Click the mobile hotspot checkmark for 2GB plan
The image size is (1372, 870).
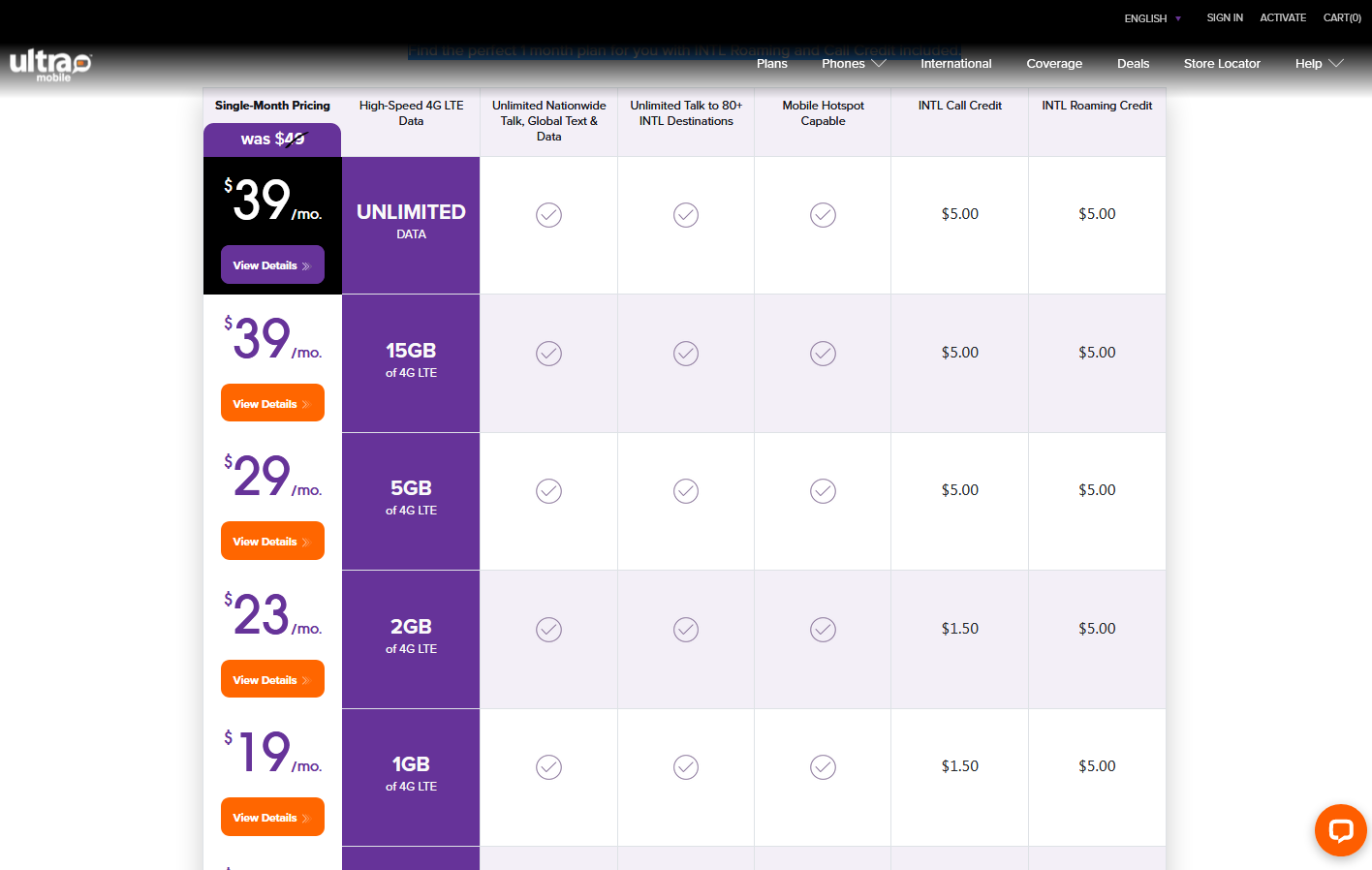(823, 630)
